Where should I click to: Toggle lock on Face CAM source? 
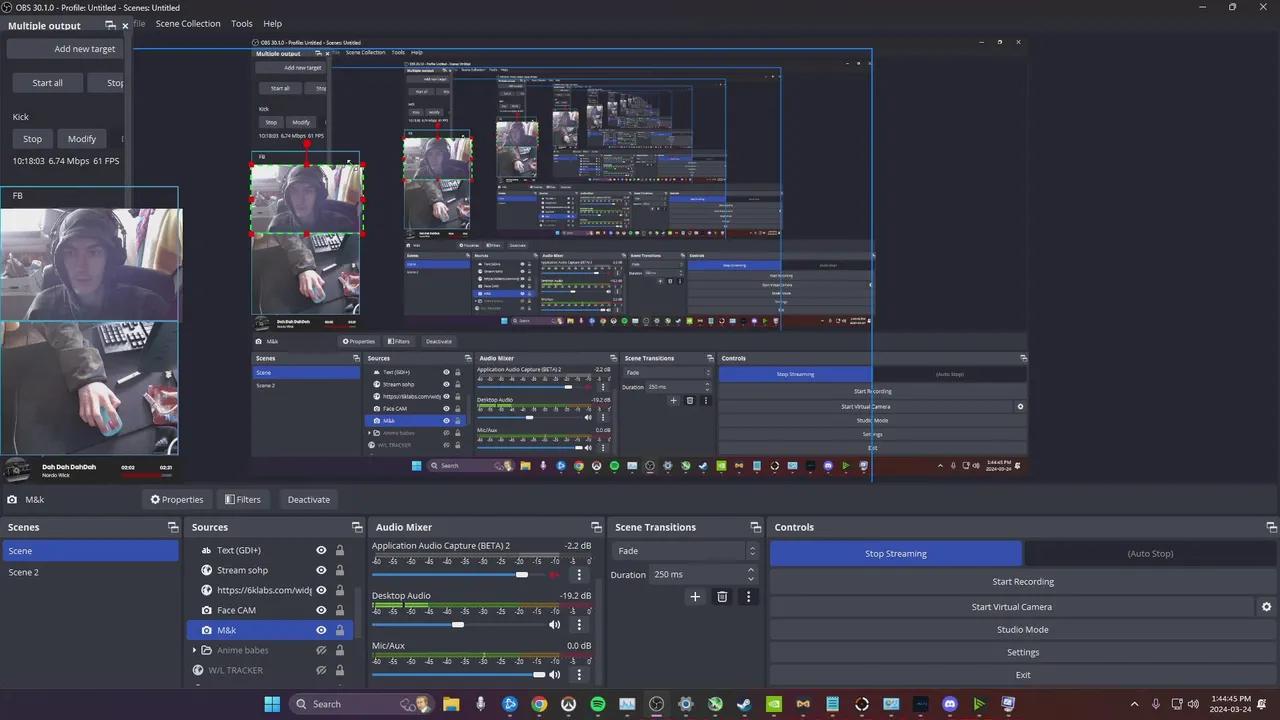click(x=340, y=610)
